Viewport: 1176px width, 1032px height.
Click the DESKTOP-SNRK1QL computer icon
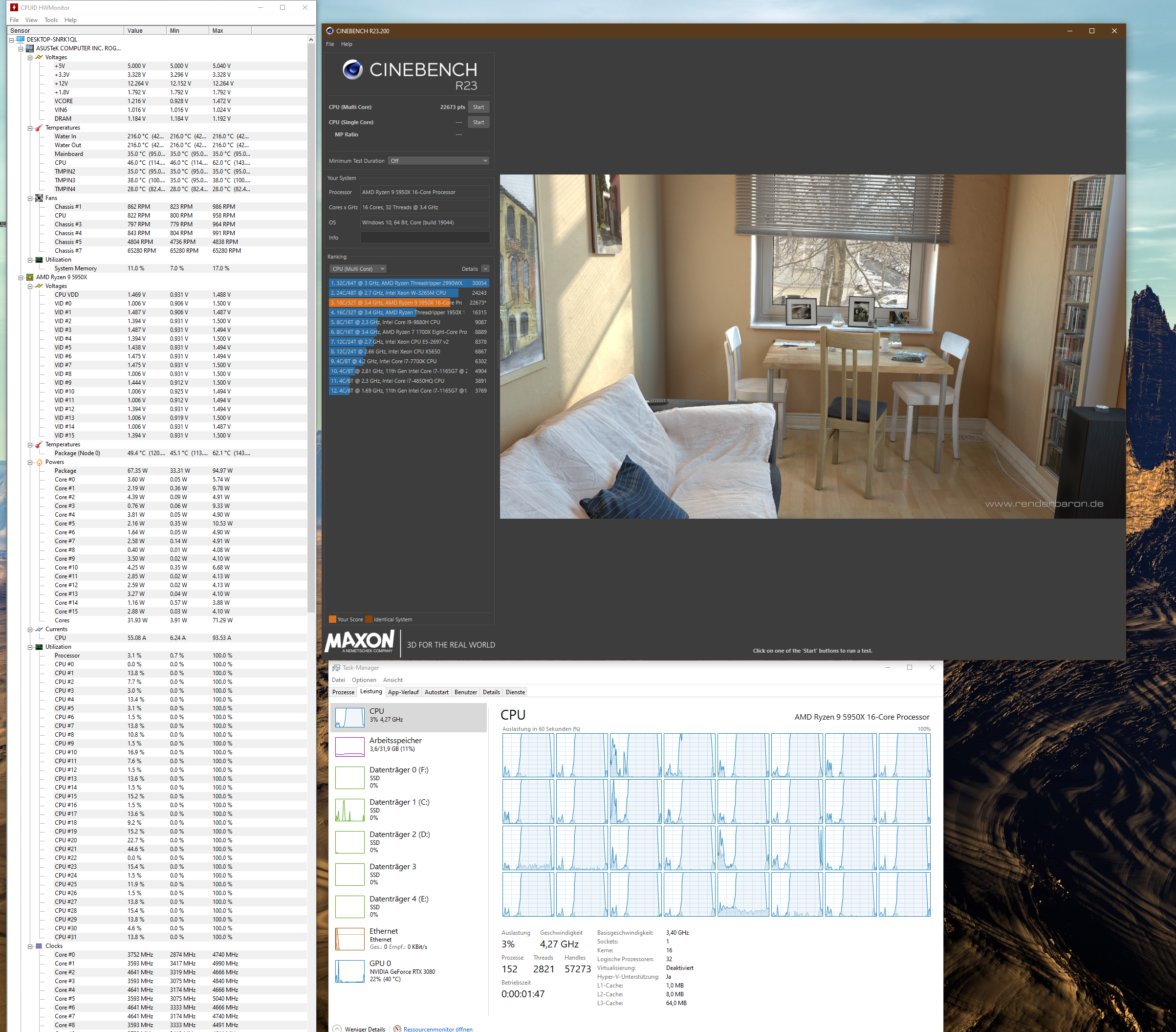tap(21, 40)
